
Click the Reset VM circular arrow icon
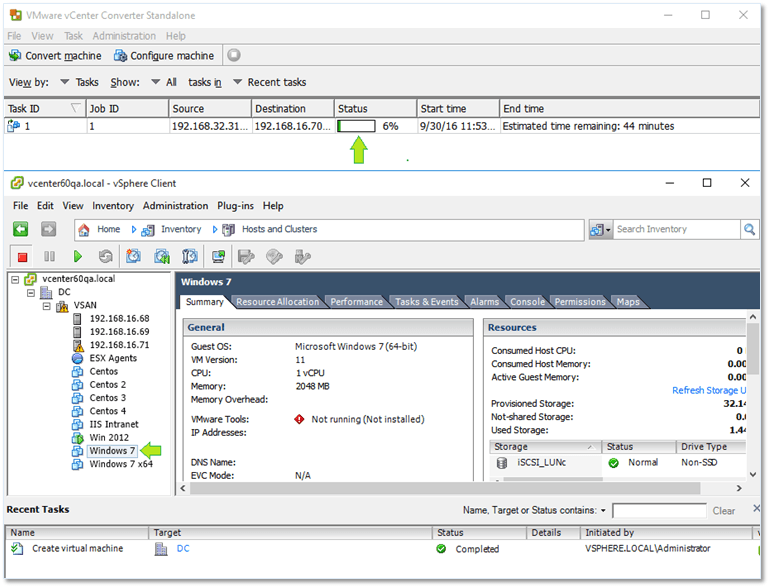[106, 256]
